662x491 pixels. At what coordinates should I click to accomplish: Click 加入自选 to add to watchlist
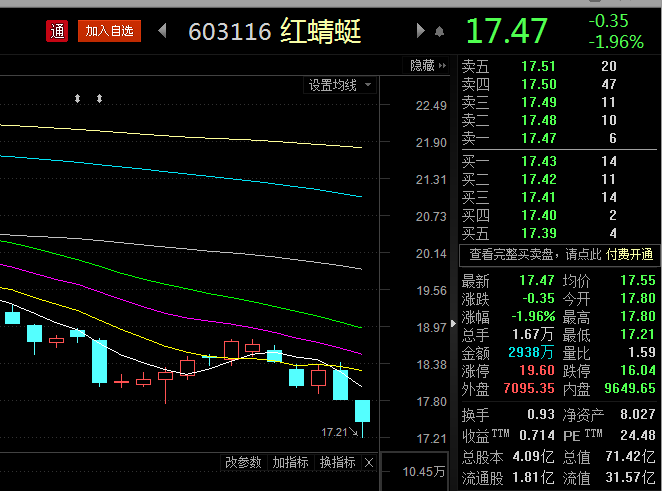(x=109, y=32)
